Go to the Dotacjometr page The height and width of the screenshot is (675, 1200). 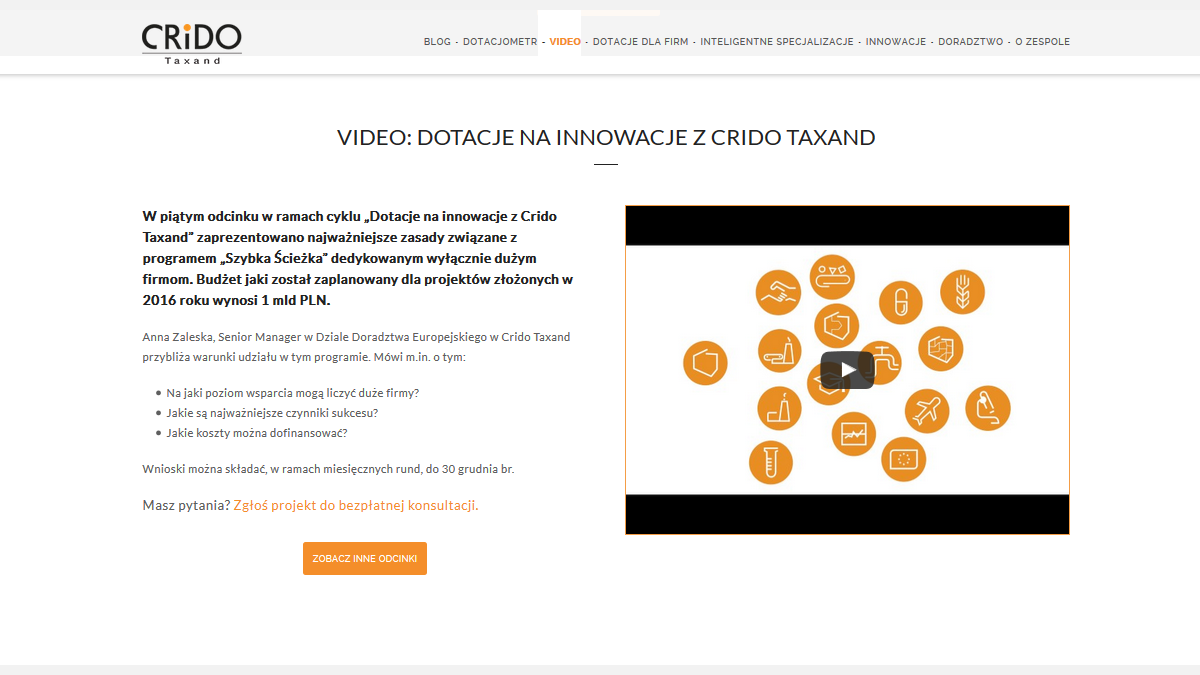click(500, 42)
